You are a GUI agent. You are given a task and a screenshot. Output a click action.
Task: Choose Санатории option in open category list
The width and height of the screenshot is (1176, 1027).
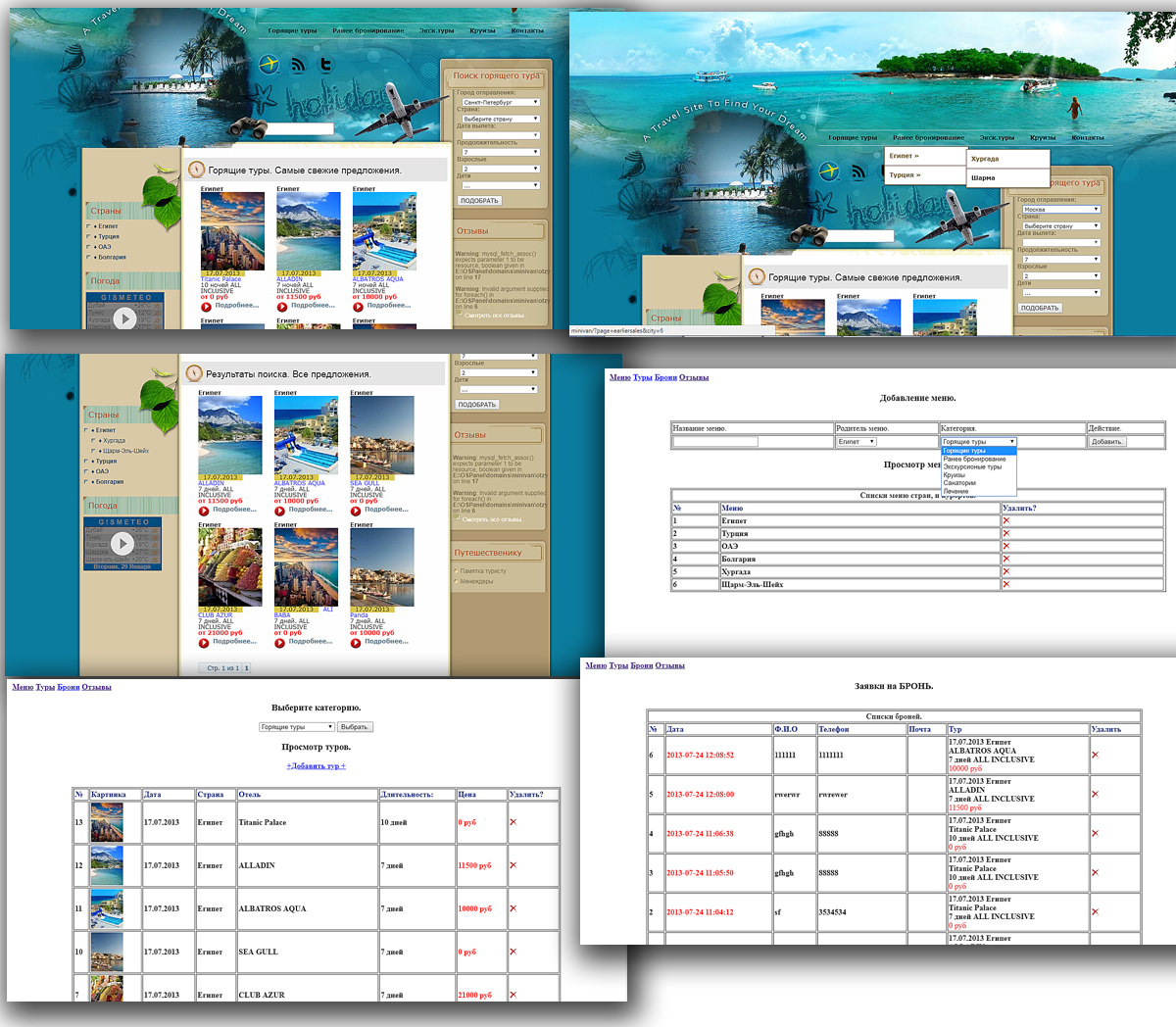pyautogui.click(x=959, y=483)
